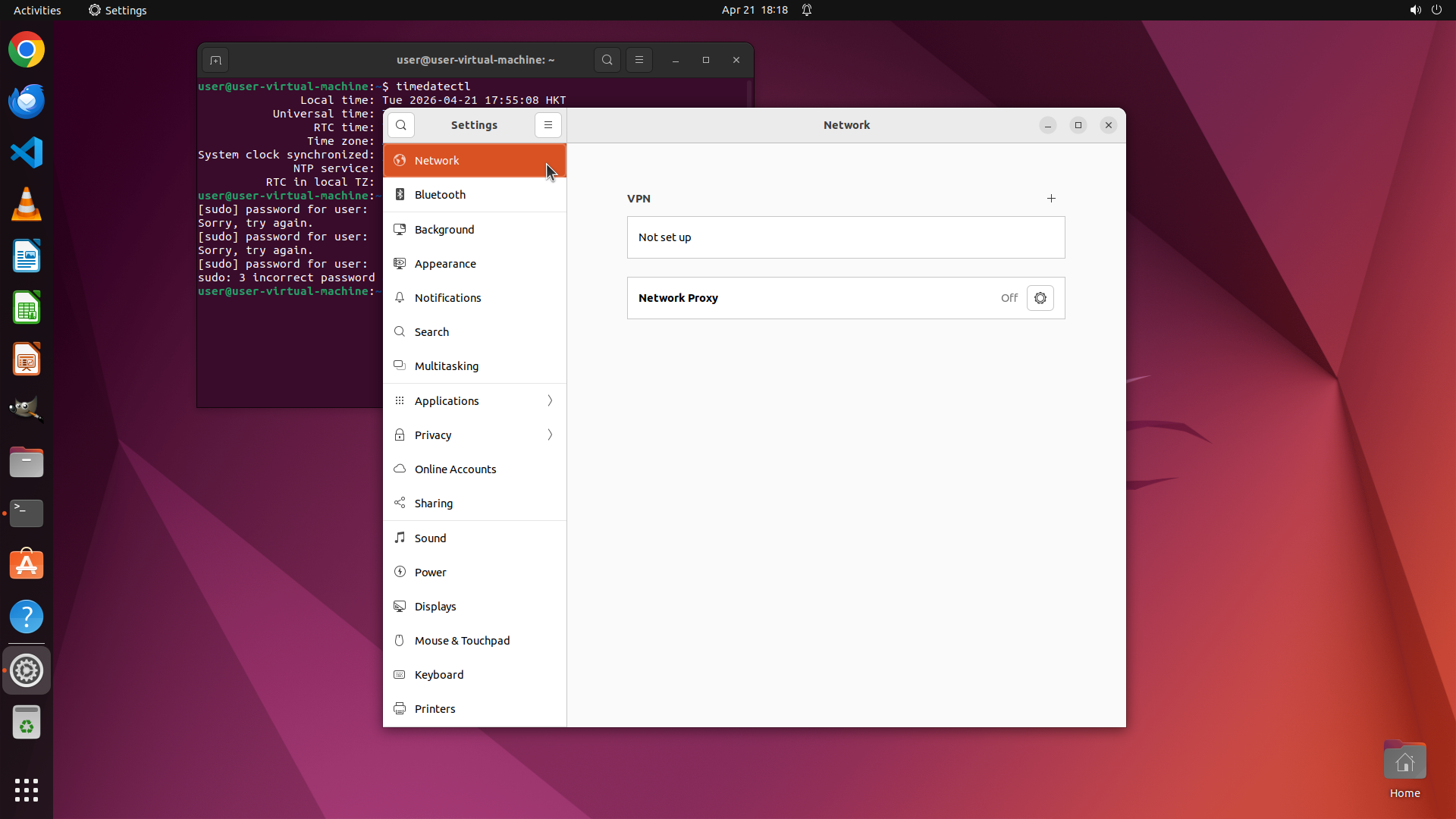Open Network Proxy gear settings
This screenshot has width=1456, height=819.
pos(1040,298)
